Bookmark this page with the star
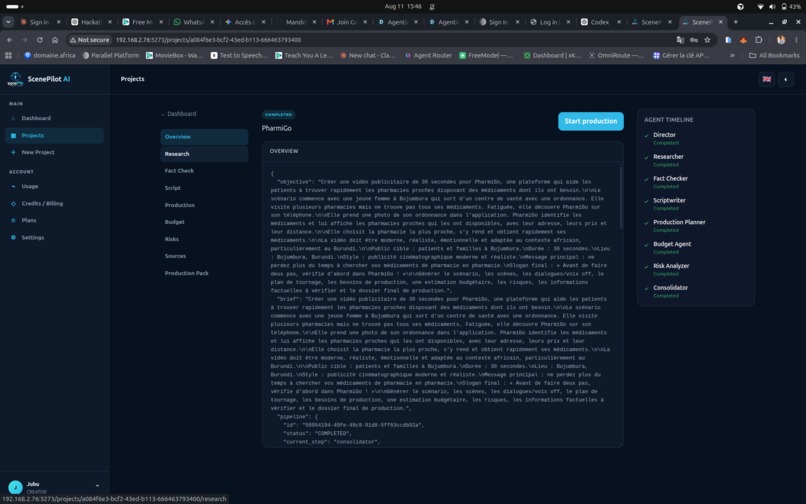 click(707, 40)
